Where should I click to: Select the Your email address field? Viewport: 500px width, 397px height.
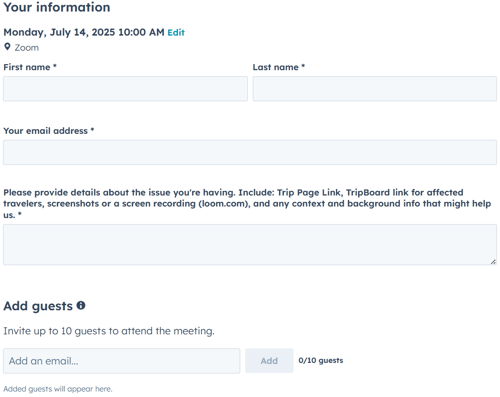coord(250,152)
